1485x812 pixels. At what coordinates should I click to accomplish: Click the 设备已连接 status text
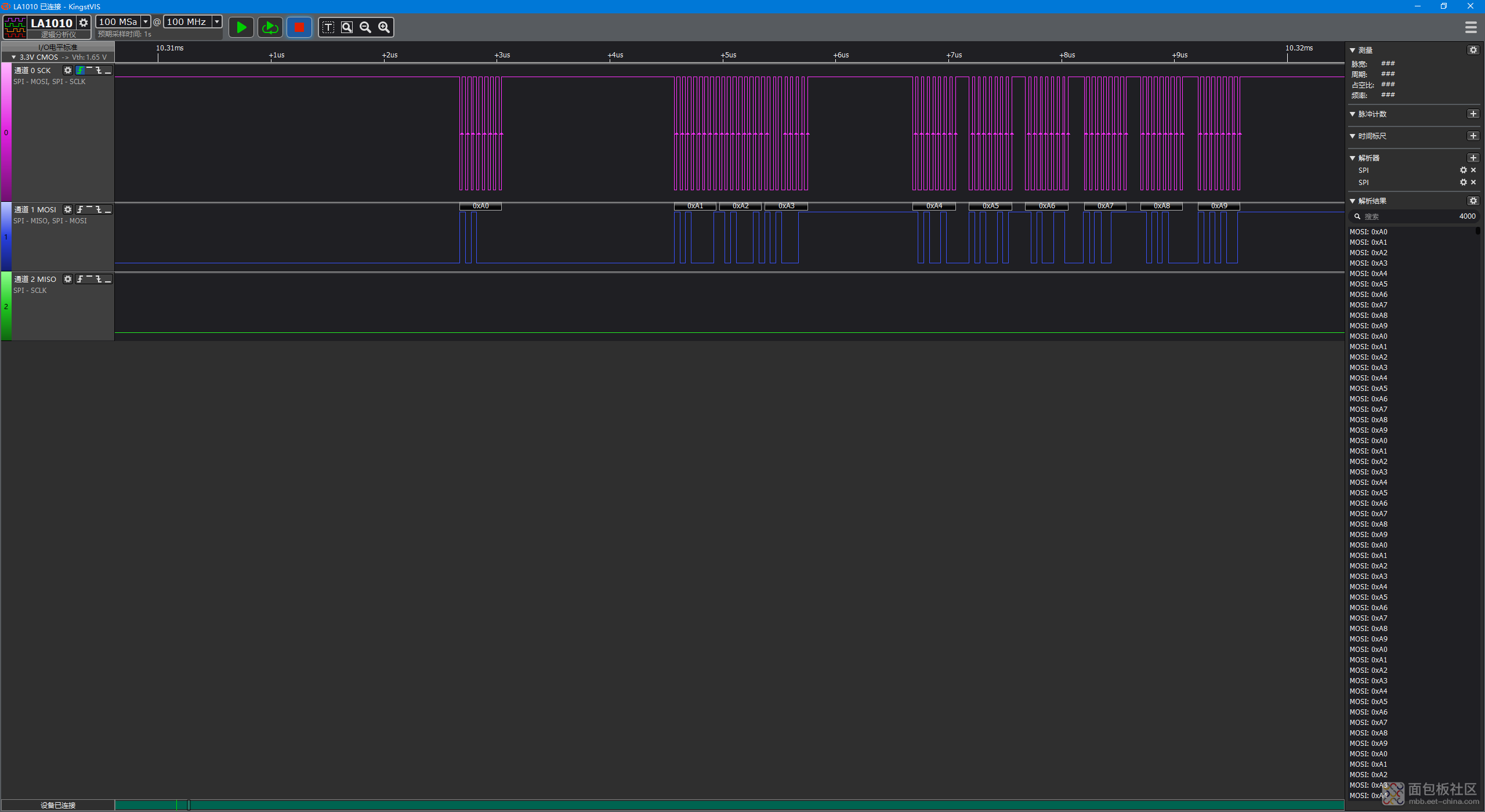click(58, 805)
